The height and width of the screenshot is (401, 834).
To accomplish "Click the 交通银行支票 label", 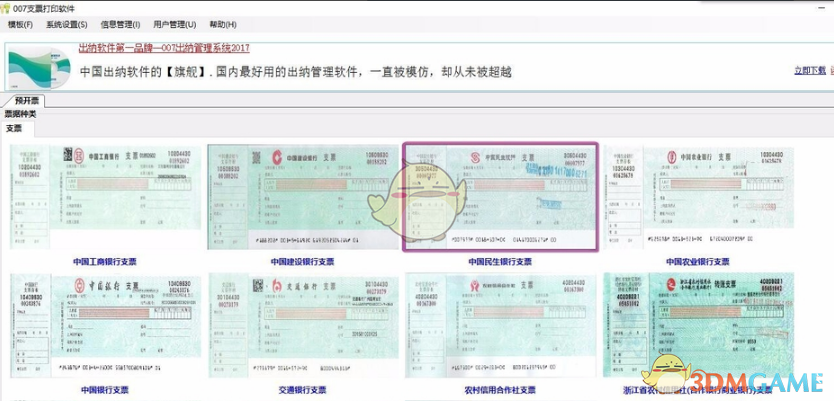I will click(303, 390).
